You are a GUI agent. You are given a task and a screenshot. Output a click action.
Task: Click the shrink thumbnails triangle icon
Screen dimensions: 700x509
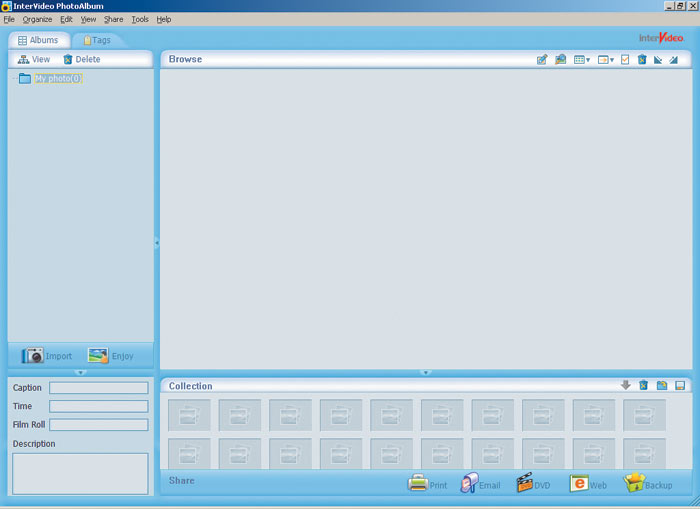[x=658, y=60]
